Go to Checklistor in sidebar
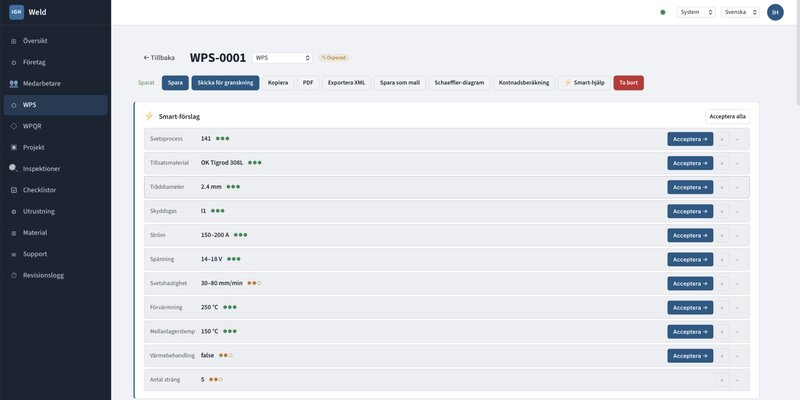The height and width of the screenshot is (400, 800). point(40,190)
